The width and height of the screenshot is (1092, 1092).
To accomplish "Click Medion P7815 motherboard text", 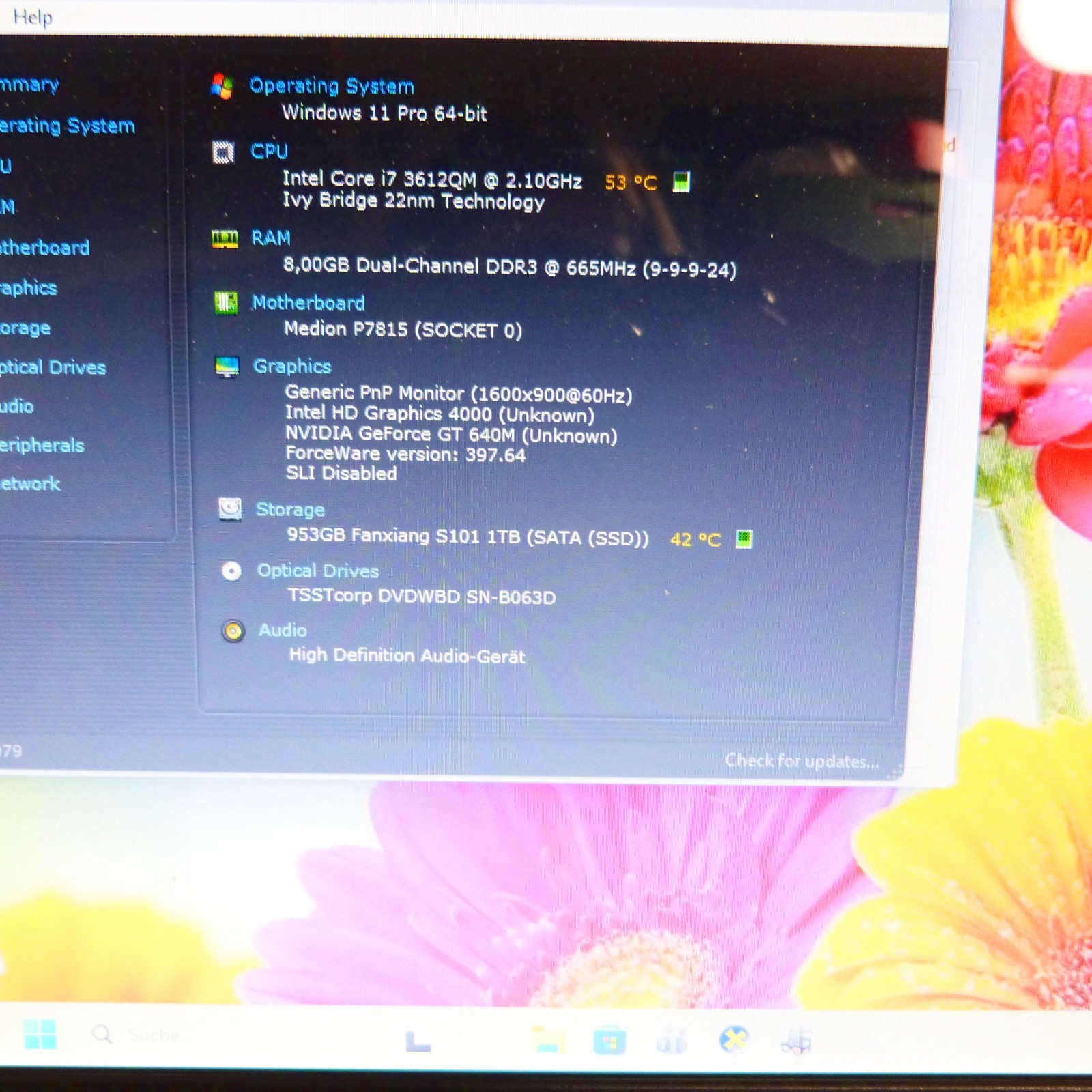I will click(403, 330).
